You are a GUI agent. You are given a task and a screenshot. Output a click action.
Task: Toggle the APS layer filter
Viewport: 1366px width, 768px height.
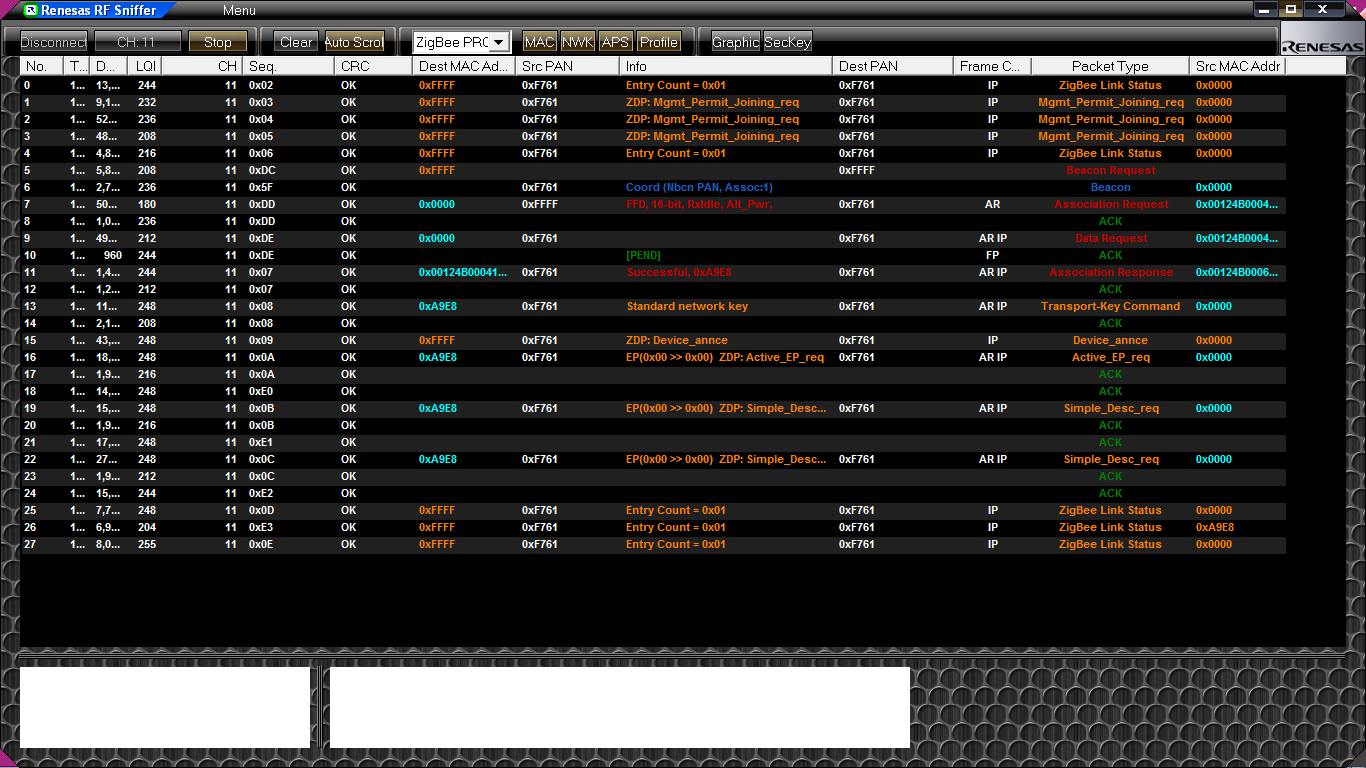[x=616, y=42]
